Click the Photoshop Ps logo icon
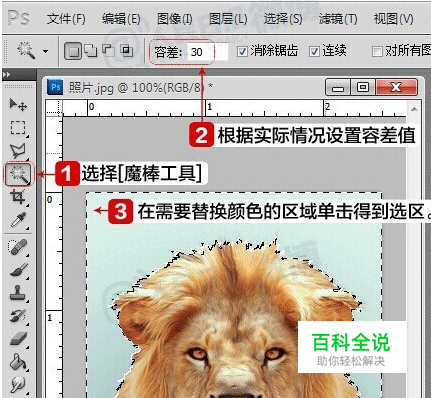431x398 pixels. coord(19,18)
